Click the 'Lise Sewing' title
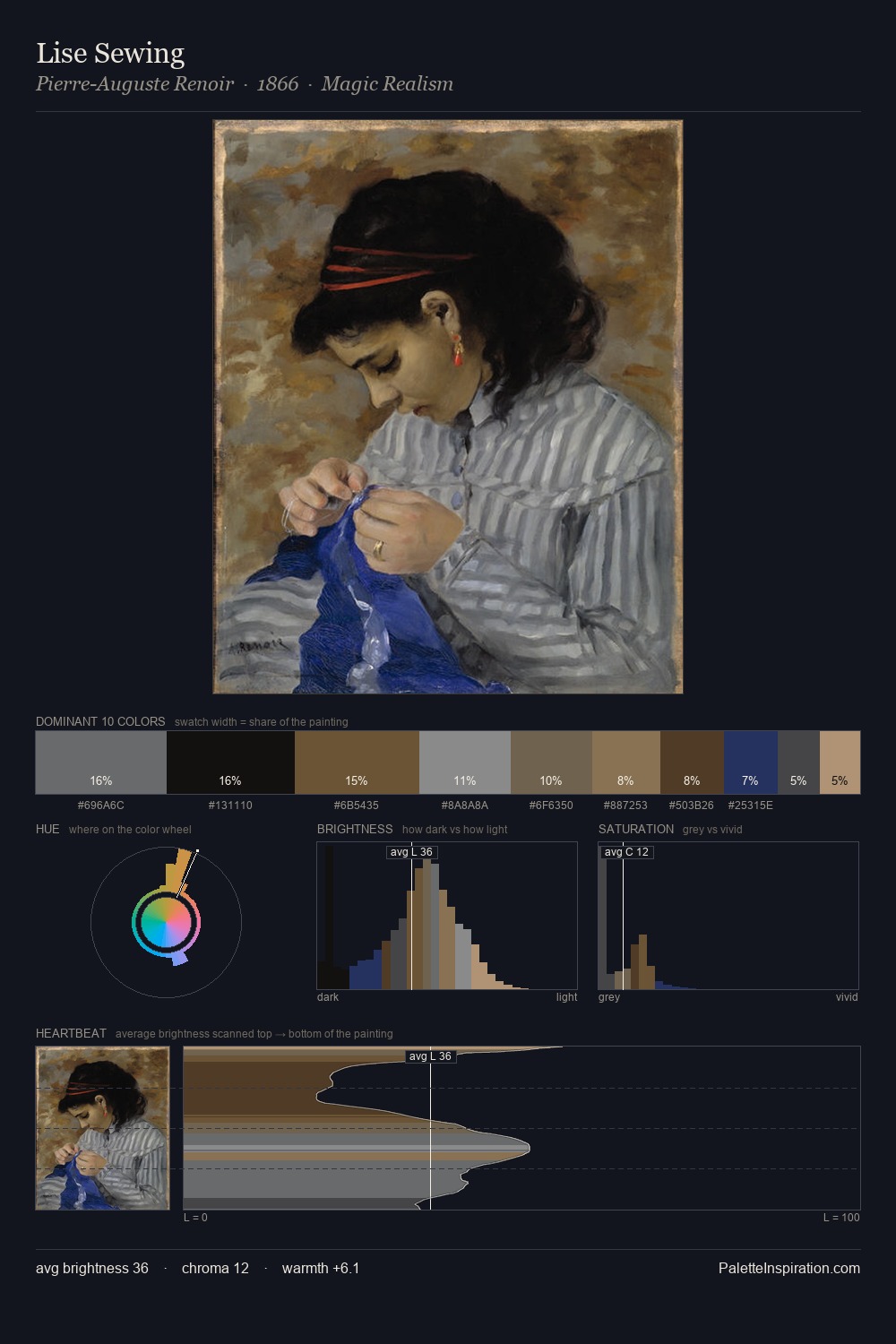Image resolution: width=896 pixels, height=1344 pixels. pos(110,53)
